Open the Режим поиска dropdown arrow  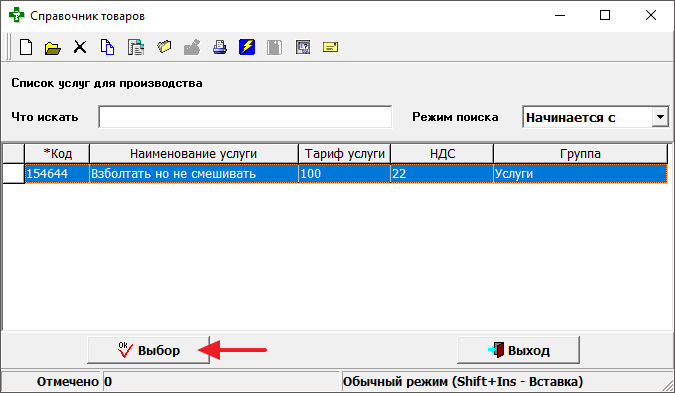660,117
